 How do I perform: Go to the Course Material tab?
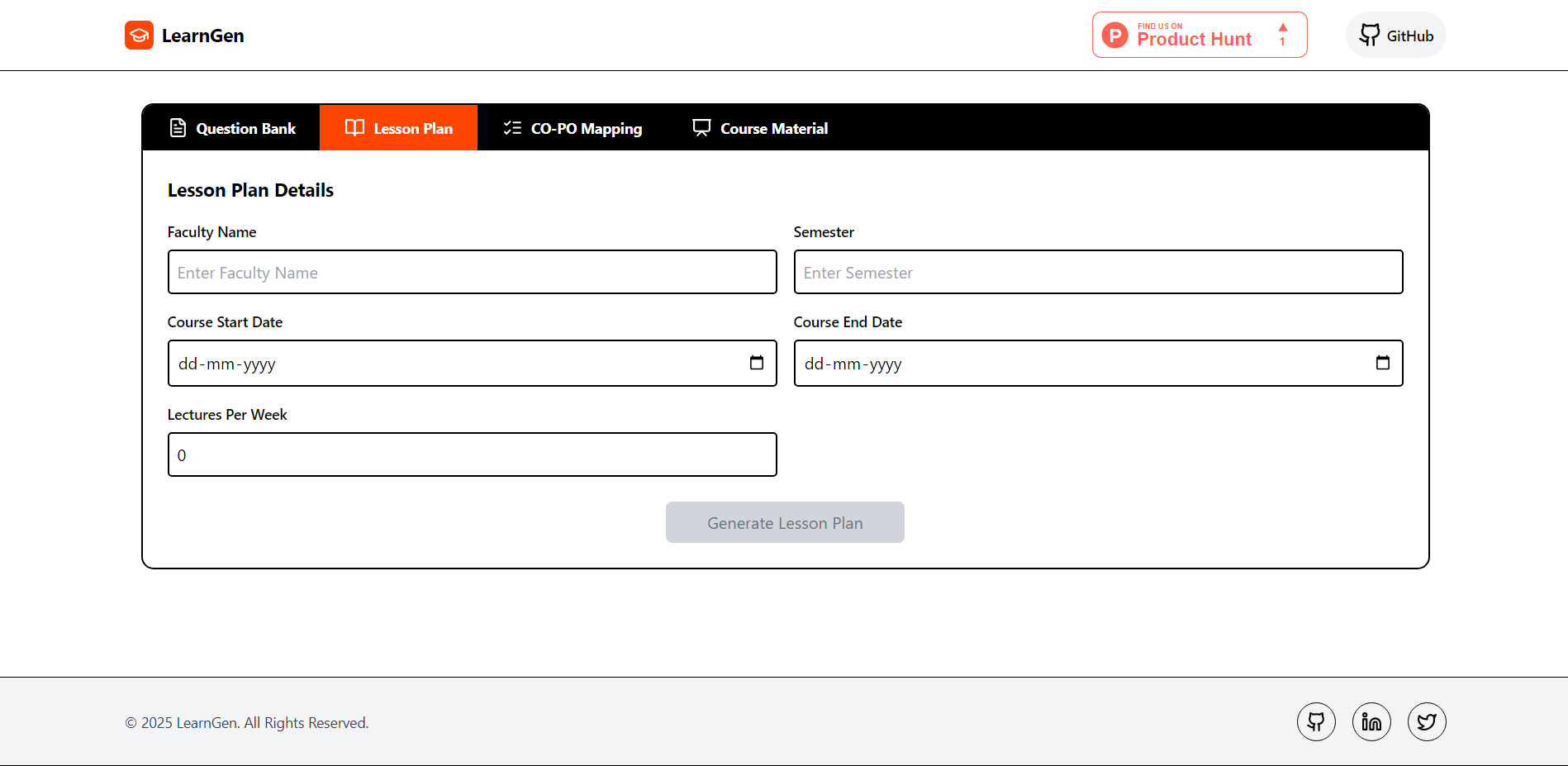tap(760, 128)
